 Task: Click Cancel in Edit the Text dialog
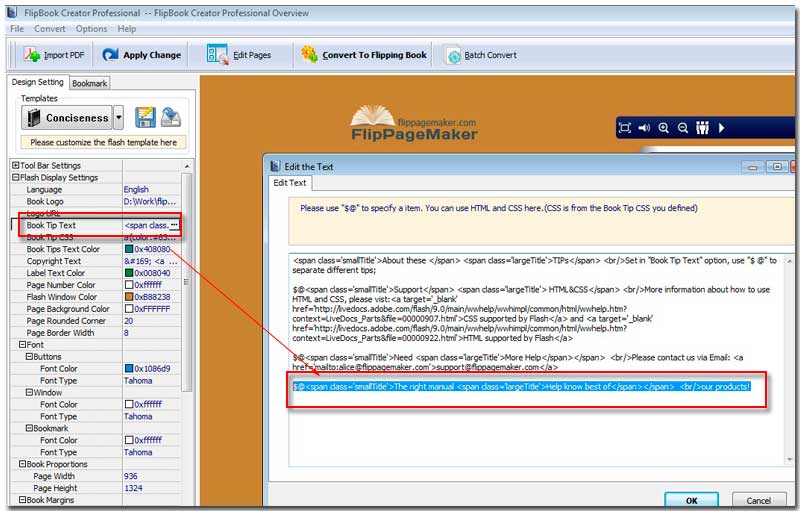point(758,500)
